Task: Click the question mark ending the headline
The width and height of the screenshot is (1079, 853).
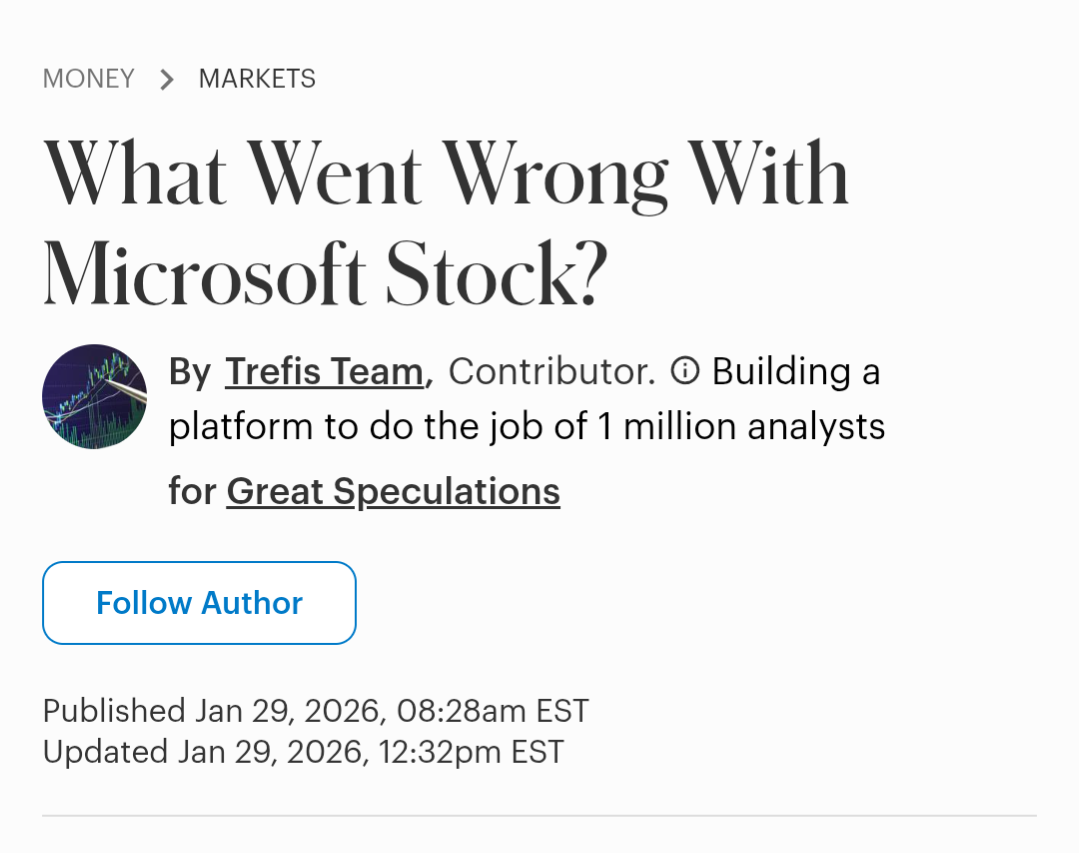Action: (592, 273)
